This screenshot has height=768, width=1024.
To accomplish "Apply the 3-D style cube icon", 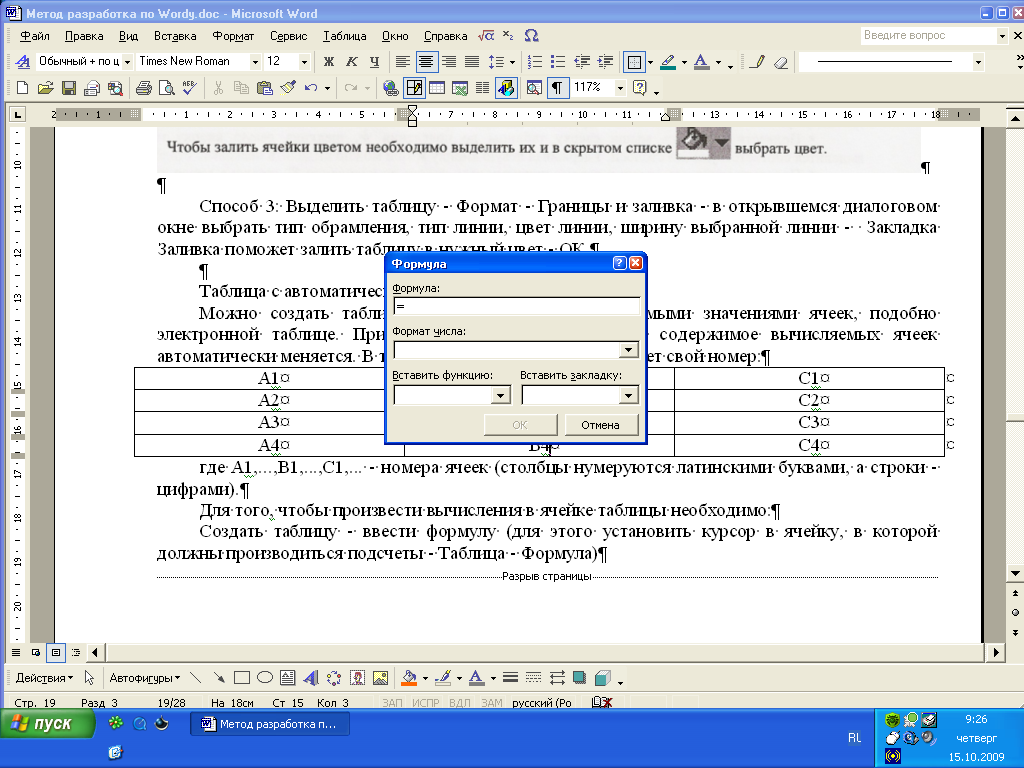I will coord(603,678).
